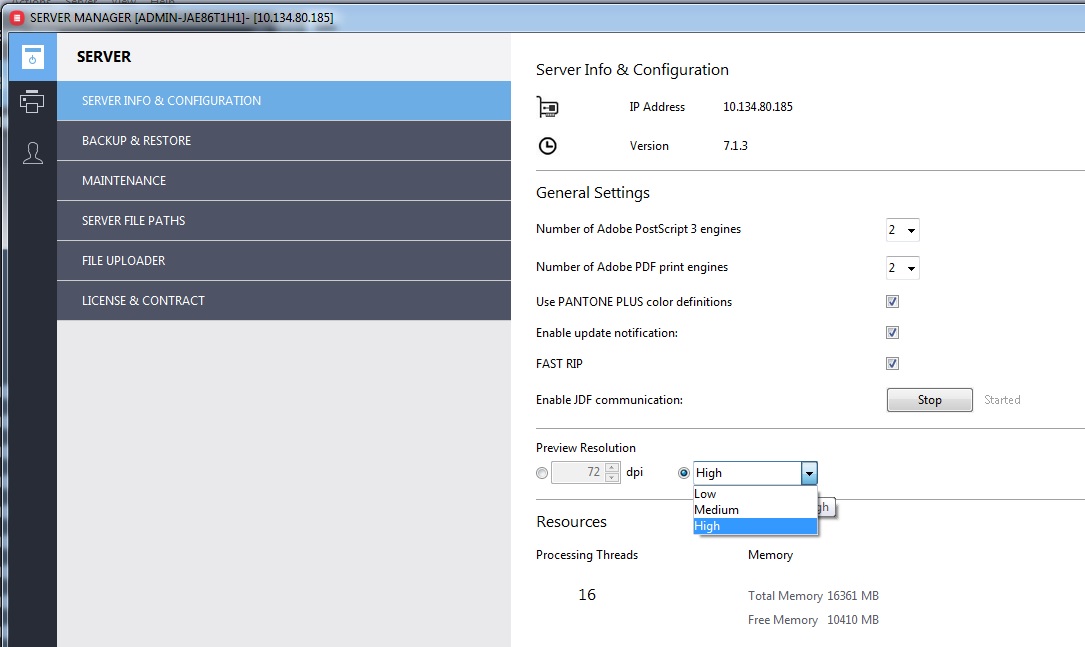
Task: Open the Server section sidebar icon
Action: [x=33, y=57]
